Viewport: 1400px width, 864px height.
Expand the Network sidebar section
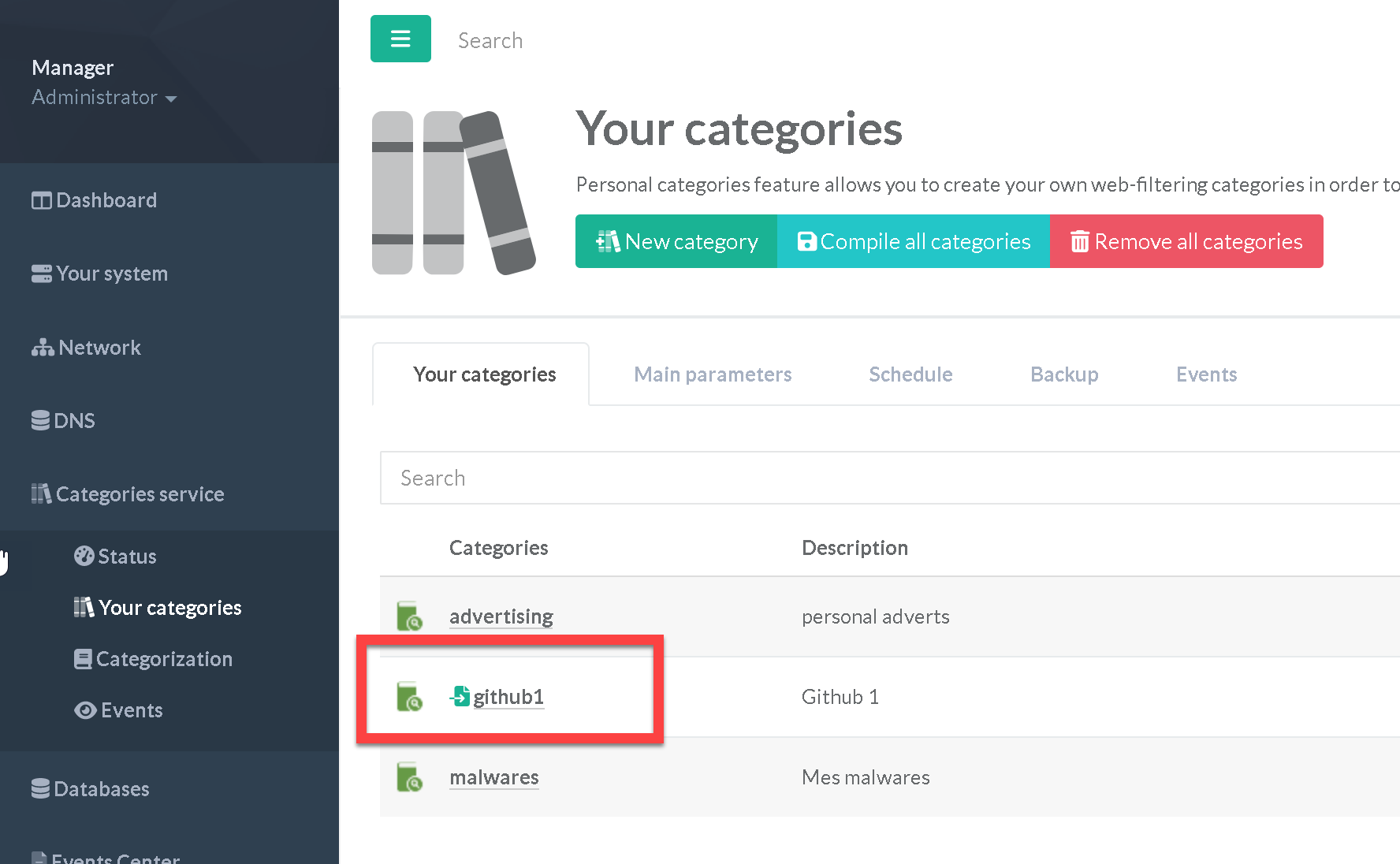[87, 348]
